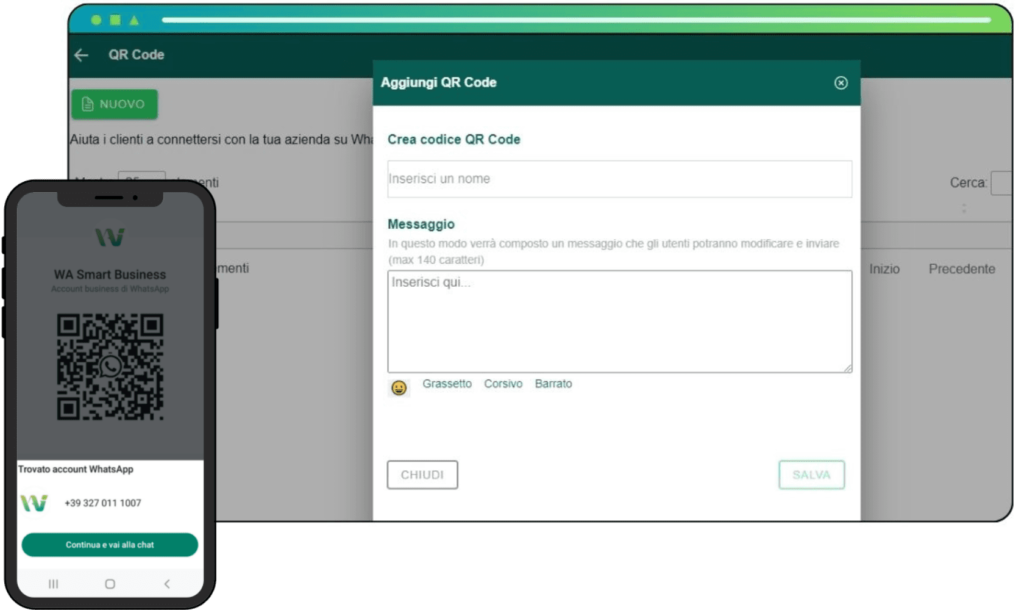Tap the WA Smart Business logo on phone
The height and width of the screenshot is (610, 1024).
[x=110, y=237]
